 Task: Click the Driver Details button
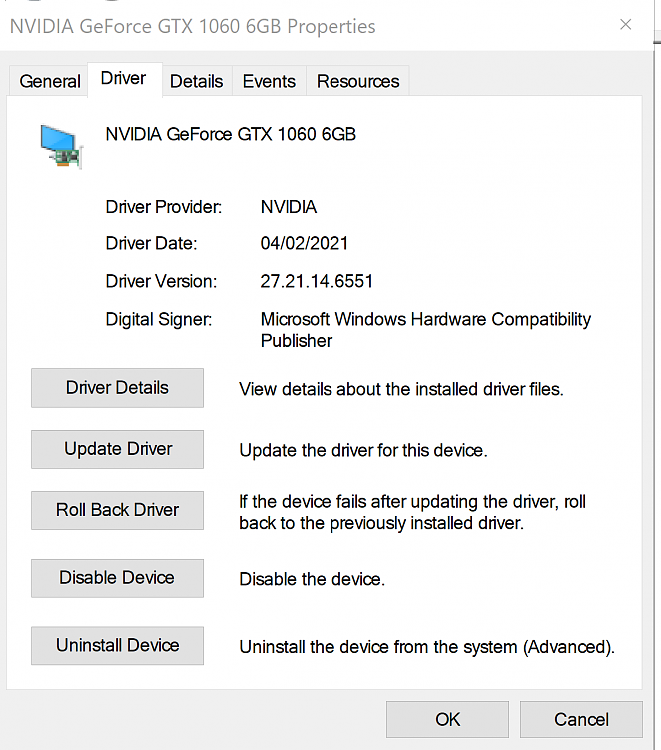(x=117, y=388)
